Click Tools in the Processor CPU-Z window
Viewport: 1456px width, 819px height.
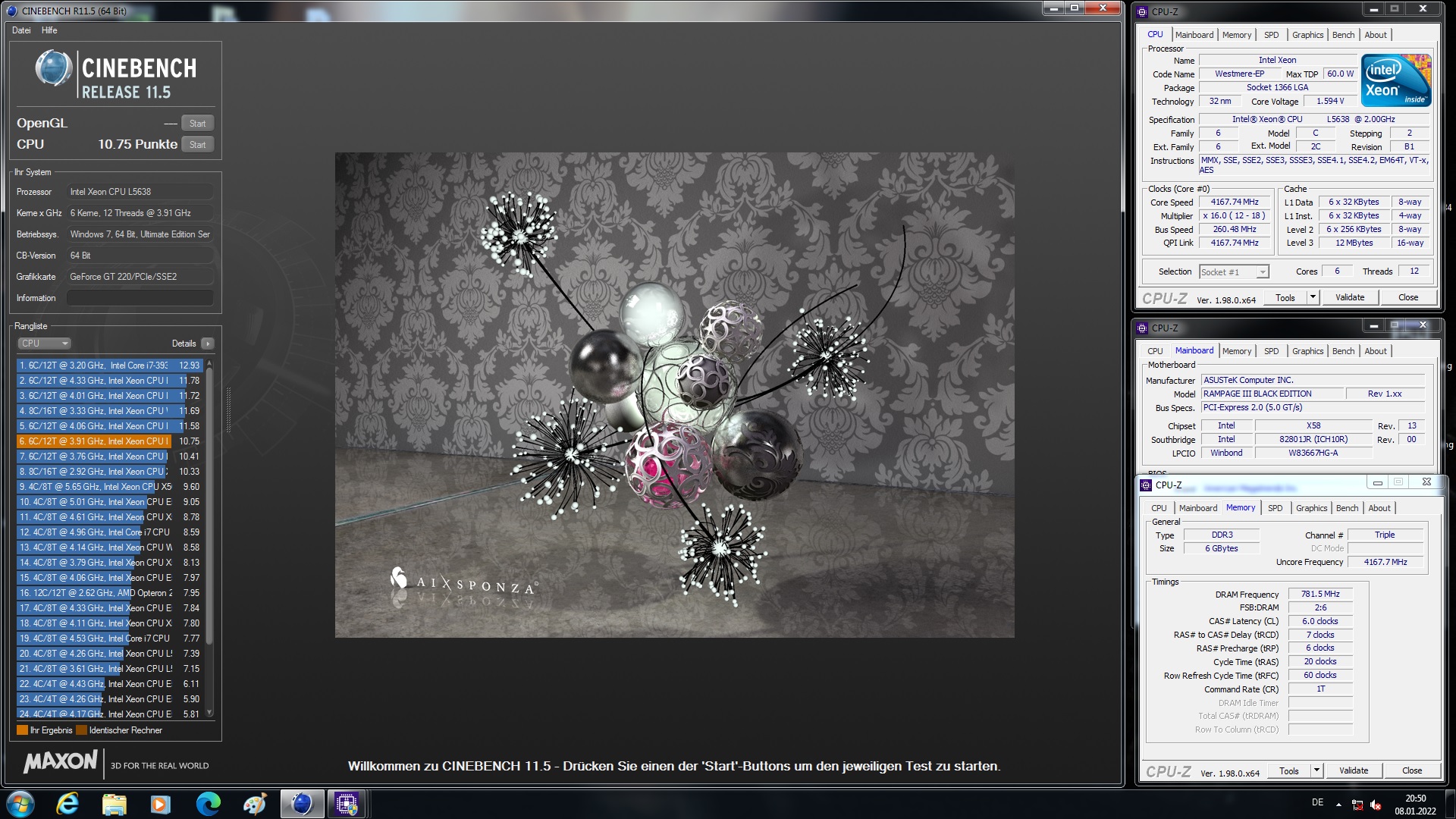point(1285,298)
